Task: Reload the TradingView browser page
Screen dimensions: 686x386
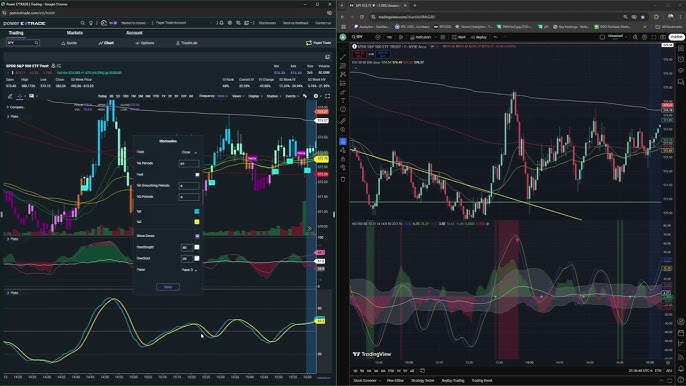Action: tap(362, 17)
